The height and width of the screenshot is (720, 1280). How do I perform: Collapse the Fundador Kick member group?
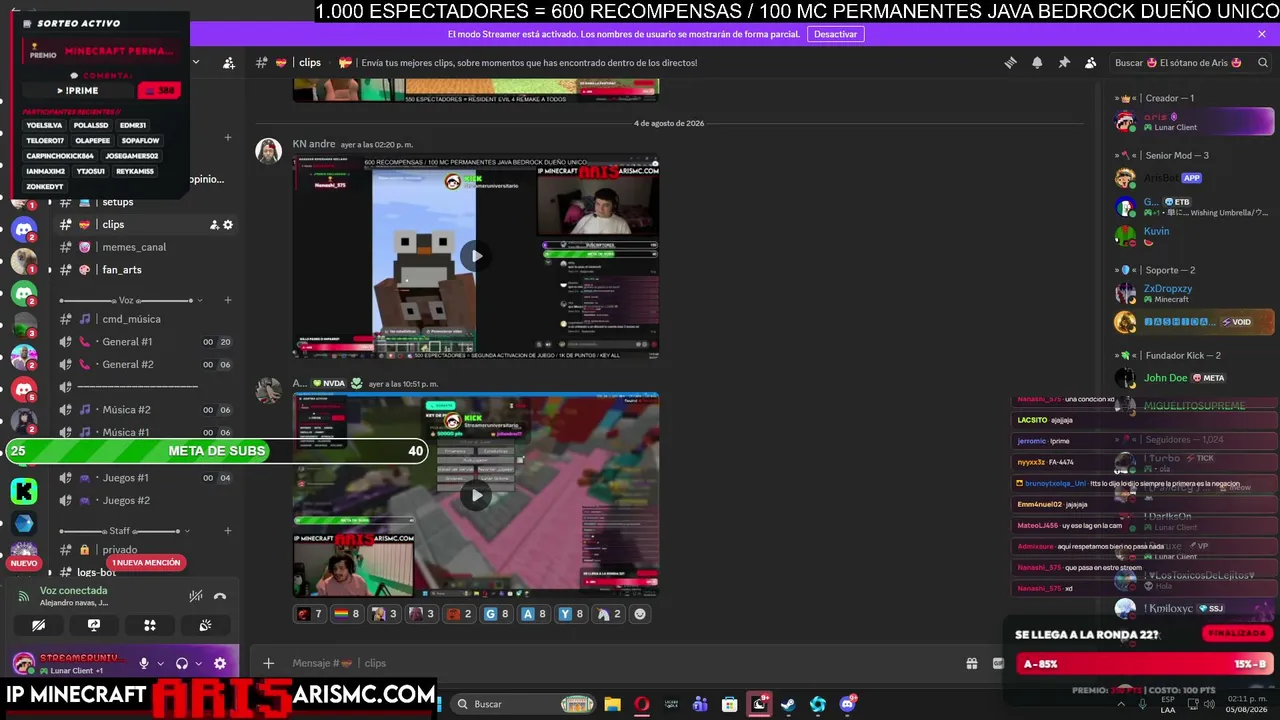click(x=1169, y=355)
